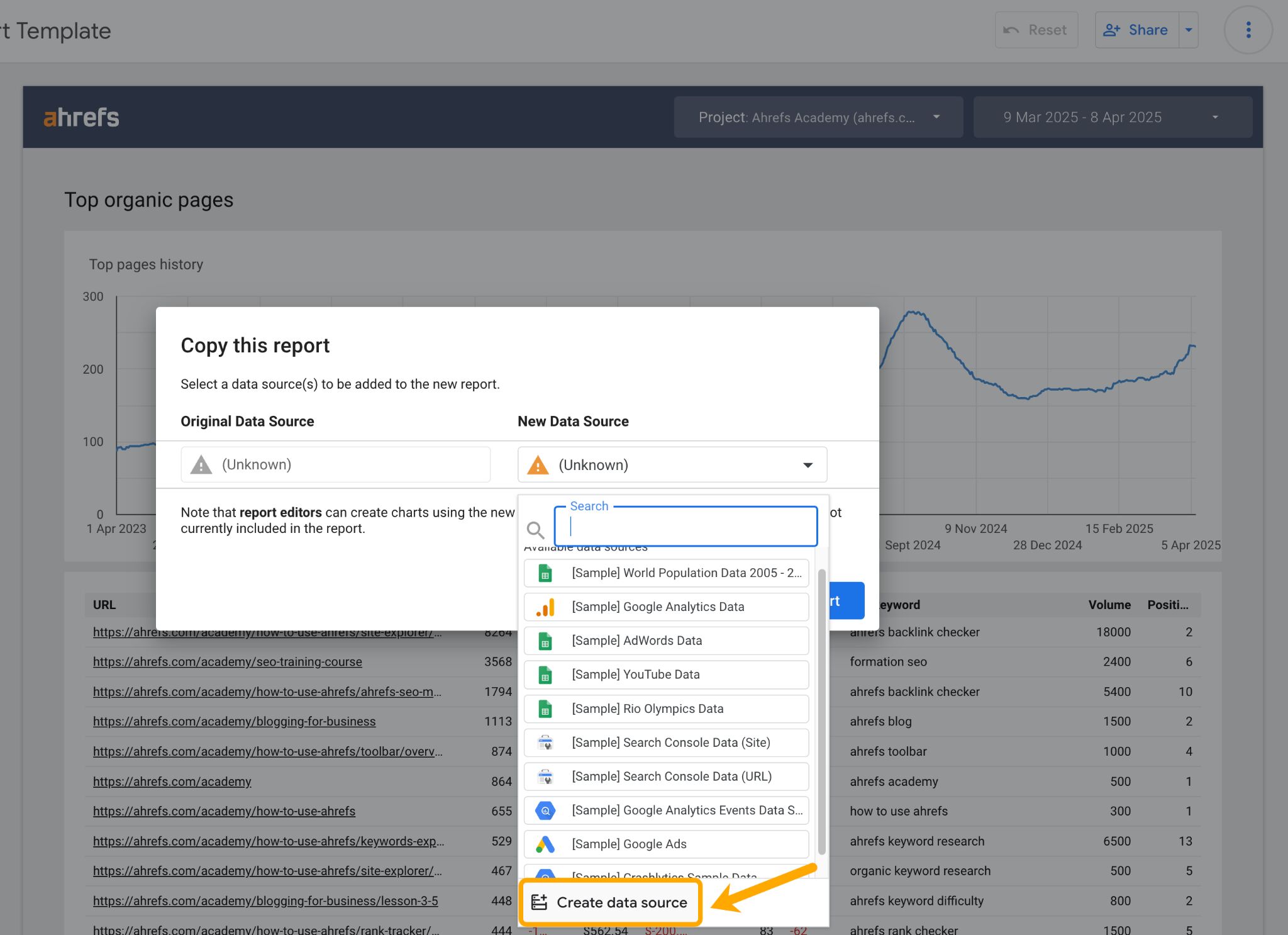Image resolution: width=1288 pixels, height=935 pixels.
Task: Click the Google Analytics Events Data icon
Action: point(545,810)
